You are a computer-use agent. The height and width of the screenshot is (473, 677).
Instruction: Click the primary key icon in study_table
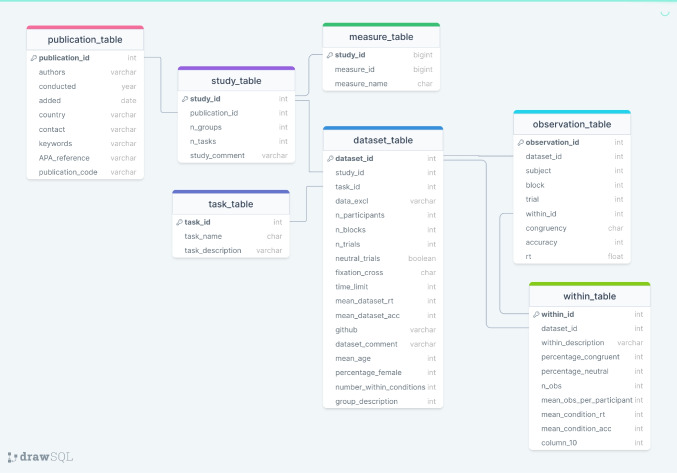coord(184,99)
